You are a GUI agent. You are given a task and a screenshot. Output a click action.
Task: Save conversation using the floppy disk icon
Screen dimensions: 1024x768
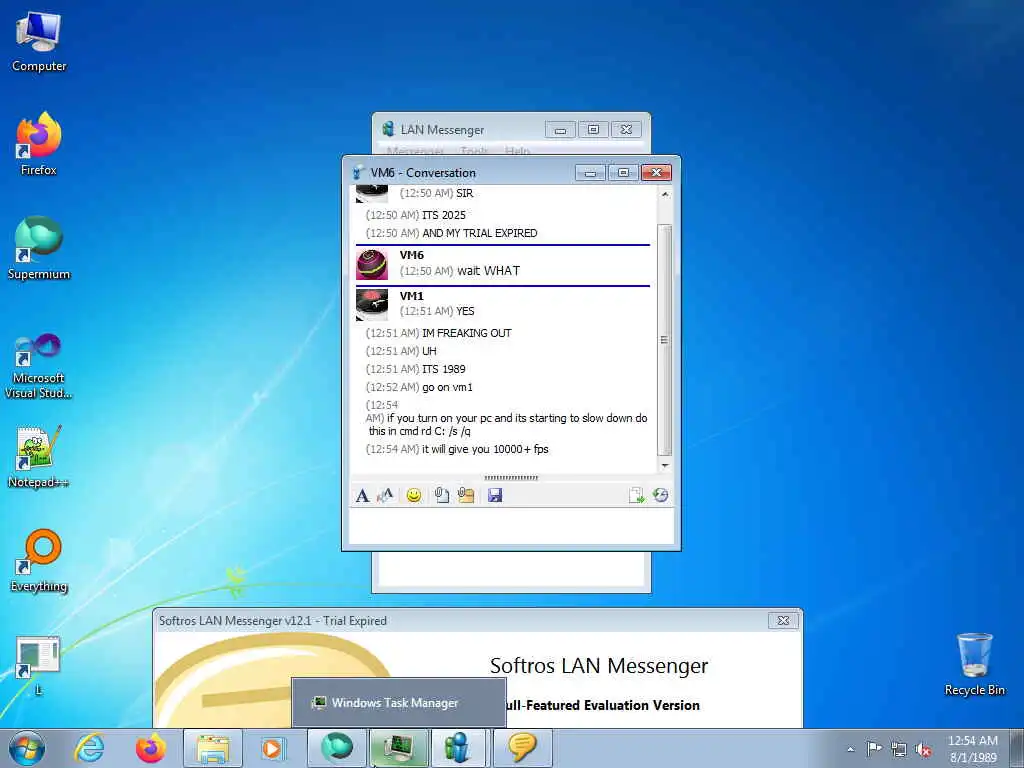pos(495,495)
